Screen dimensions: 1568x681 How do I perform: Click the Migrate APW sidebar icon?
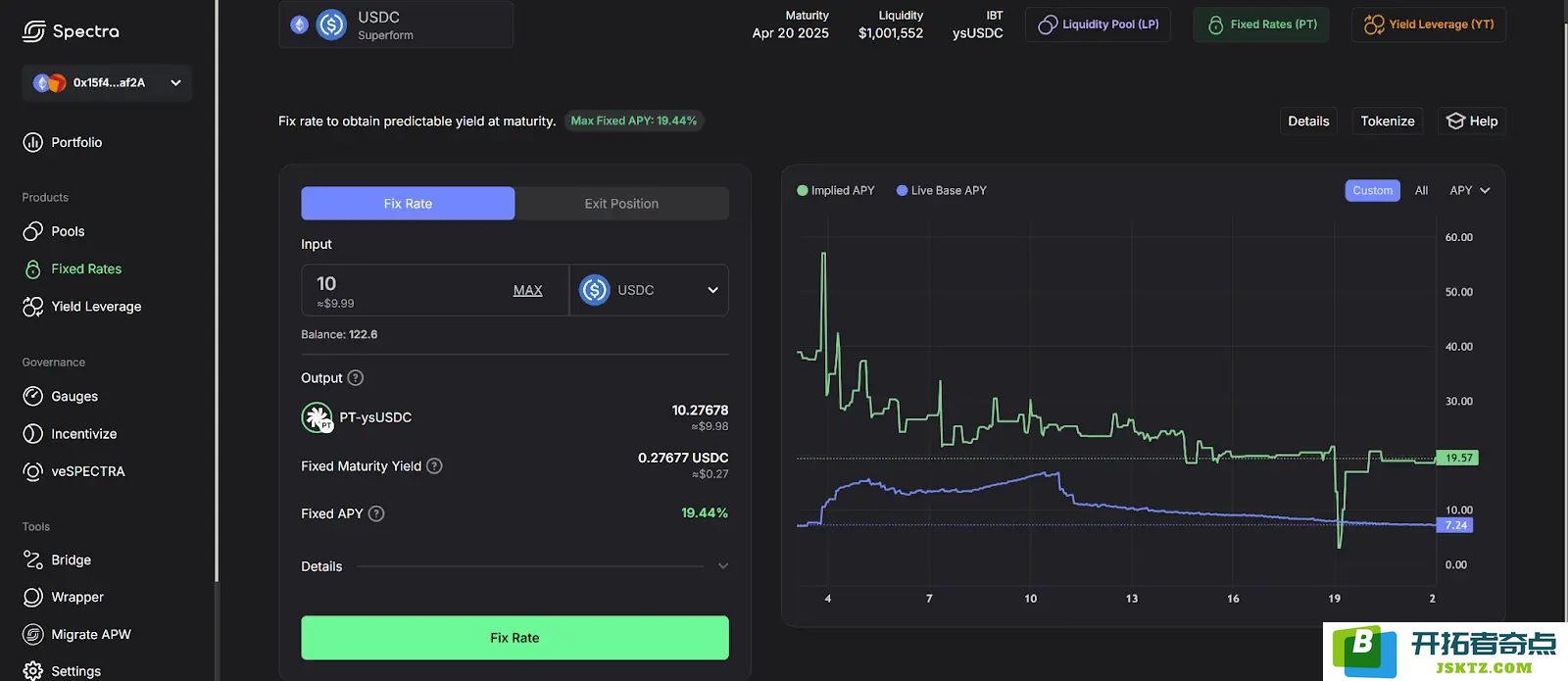point(32,634)
